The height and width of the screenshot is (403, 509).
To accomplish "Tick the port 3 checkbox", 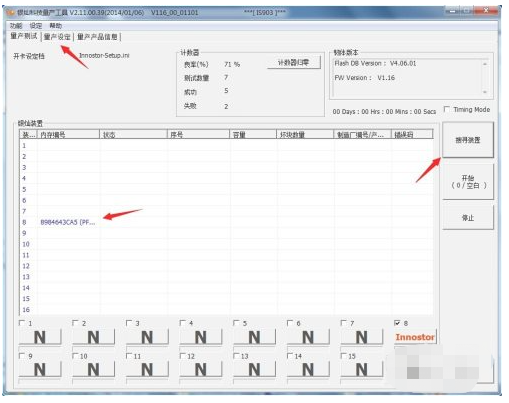I will 129,323.
